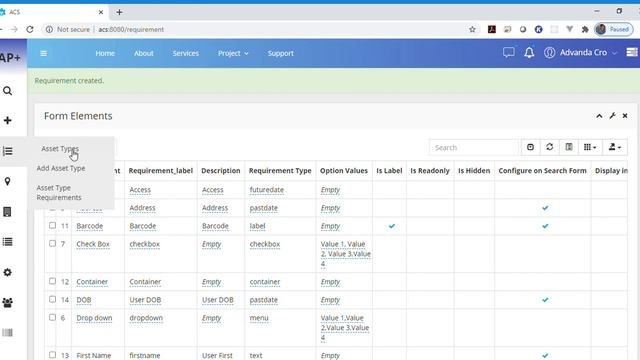Open the search icon in left sidebar
Viewport: 640px width, 360px height.
[x=7, y=91]
